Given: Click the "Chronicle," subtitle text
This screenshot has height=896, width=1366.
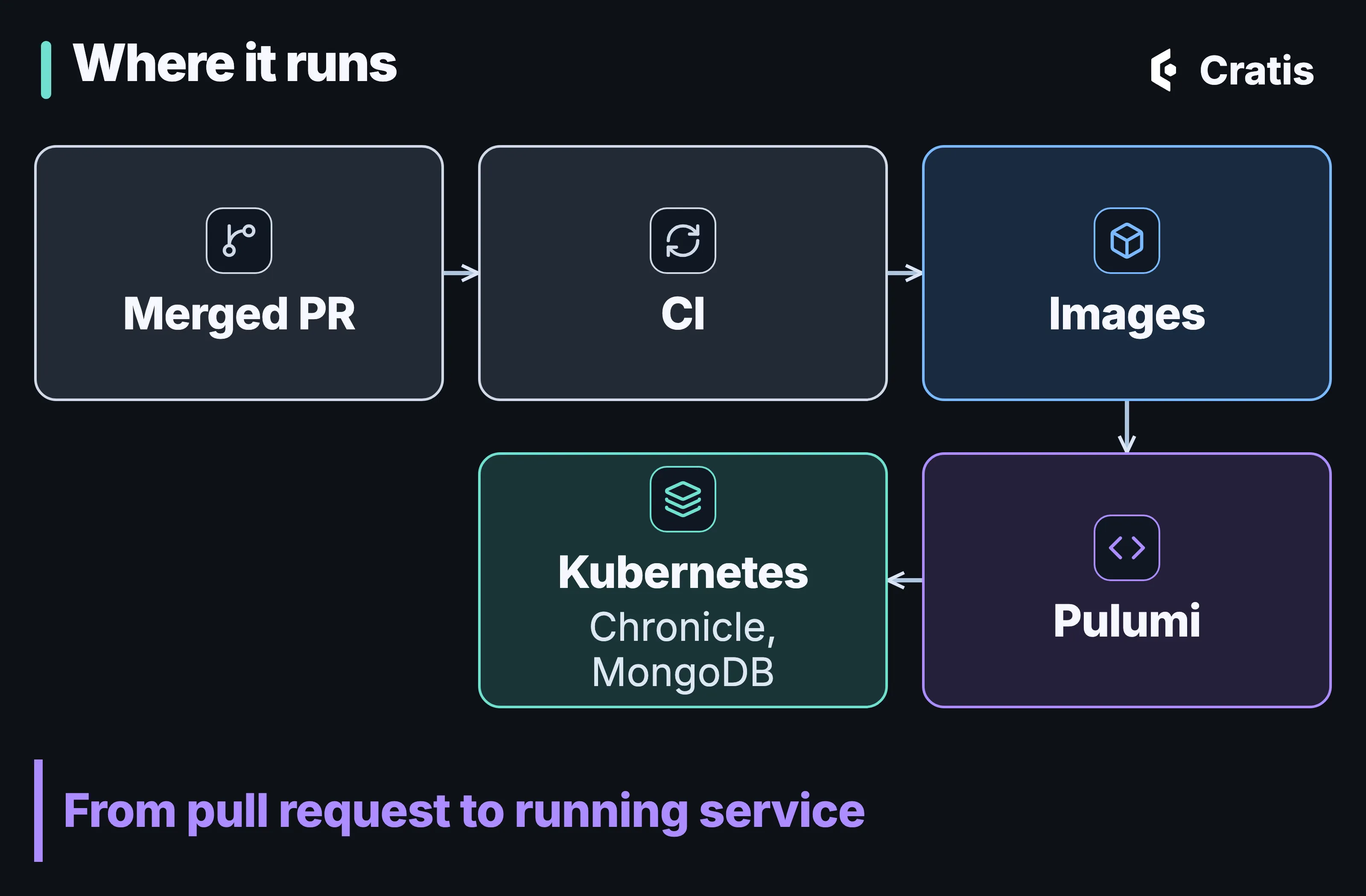Looking at the screenshot, I should [x=683, y=628].
